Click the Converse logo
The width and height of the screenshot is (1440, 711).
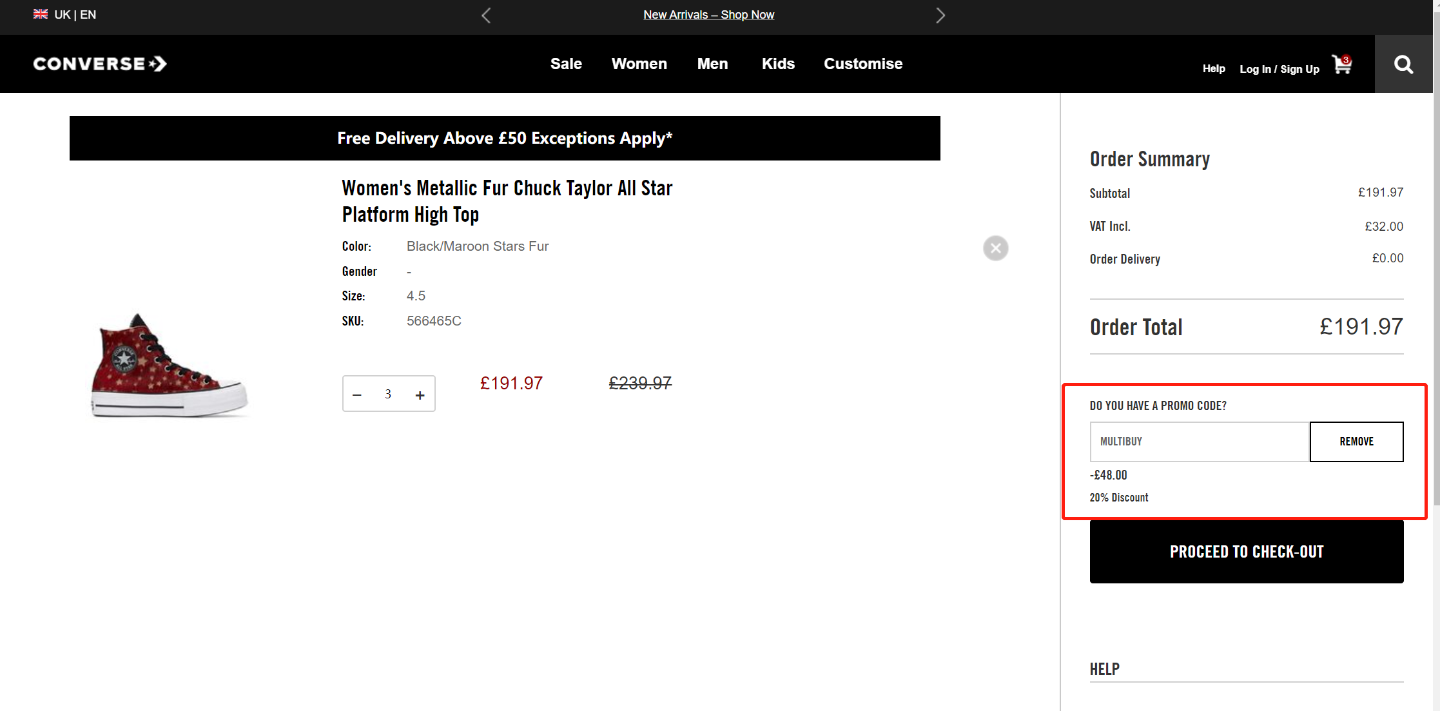(x=100, y=64)
